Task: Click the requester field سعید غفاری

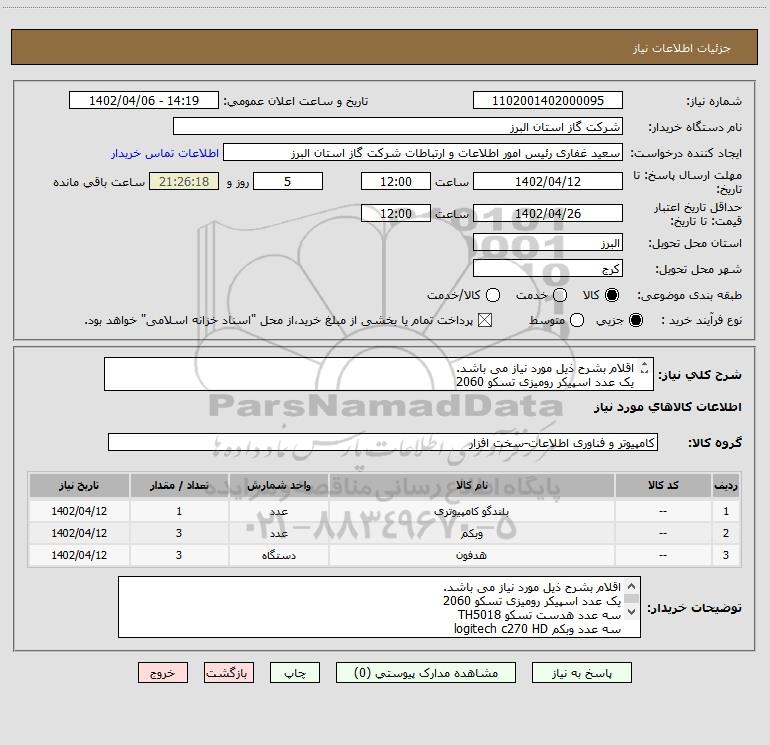Action: point(423,152)
